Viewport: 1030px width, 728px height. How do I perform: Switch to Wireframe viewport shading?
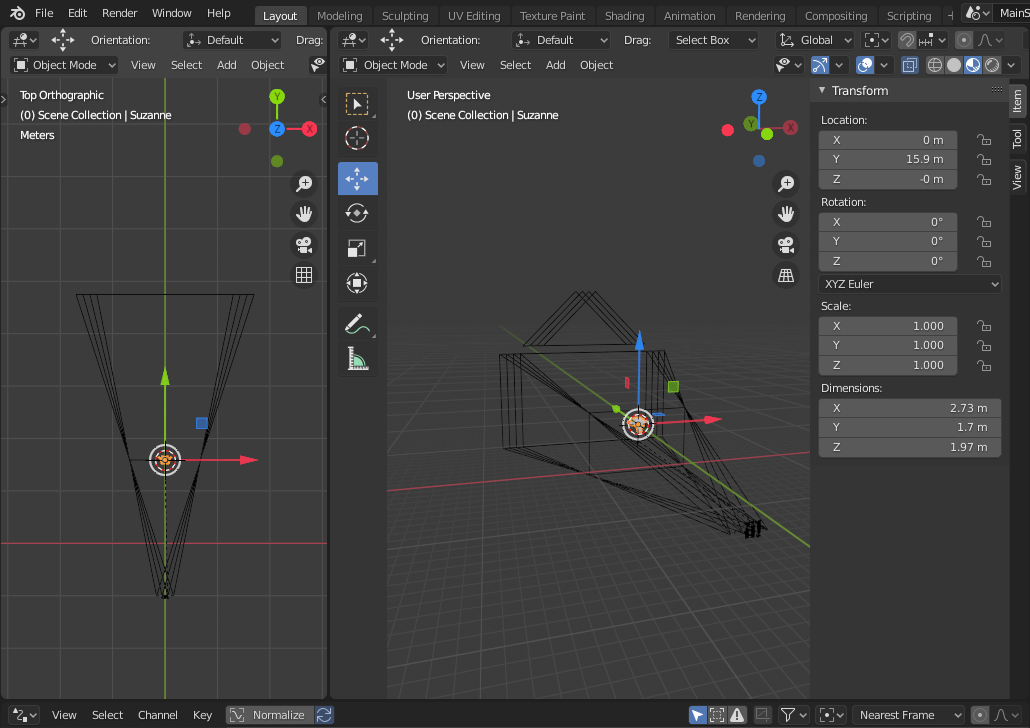[935, 65]
